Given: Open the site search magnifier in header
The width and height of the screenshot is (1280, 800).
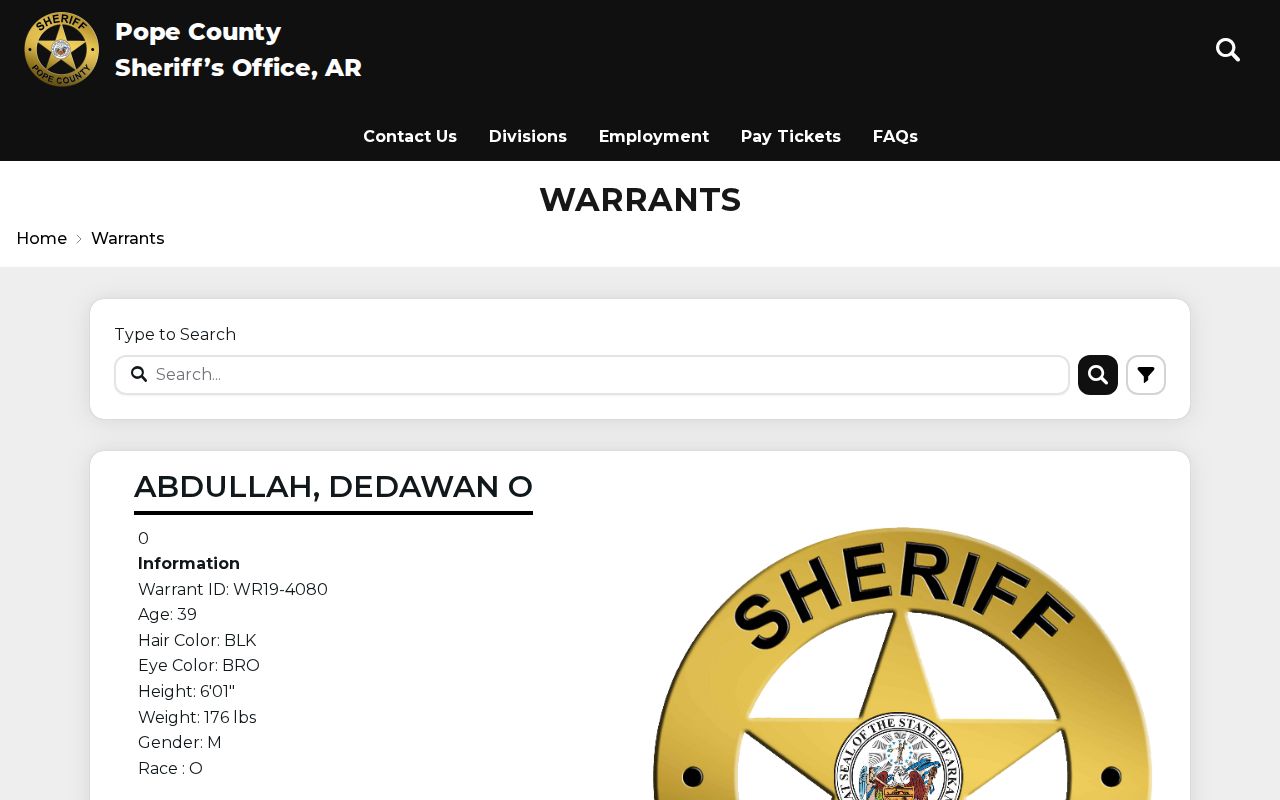Looking at the screenshot, I should (x=1228, y=50).
